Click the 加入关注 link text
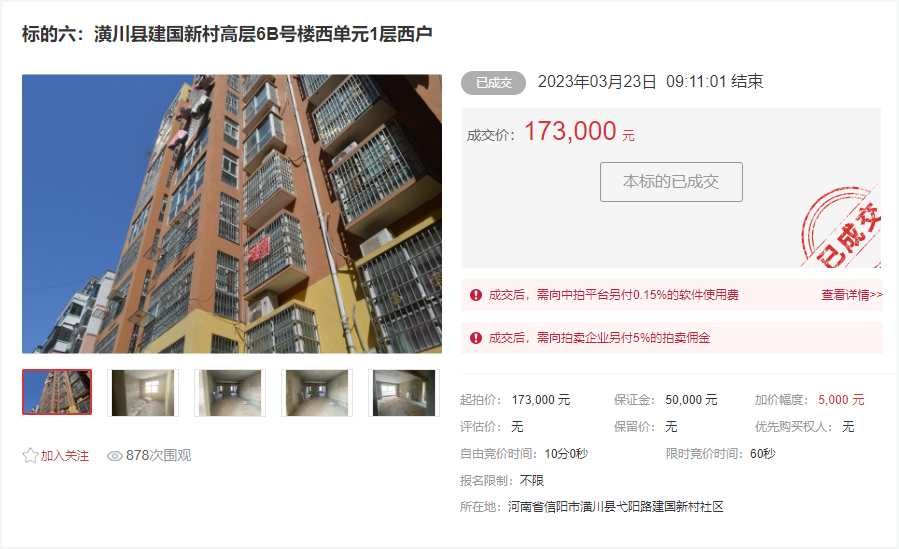 pos(65,456)
